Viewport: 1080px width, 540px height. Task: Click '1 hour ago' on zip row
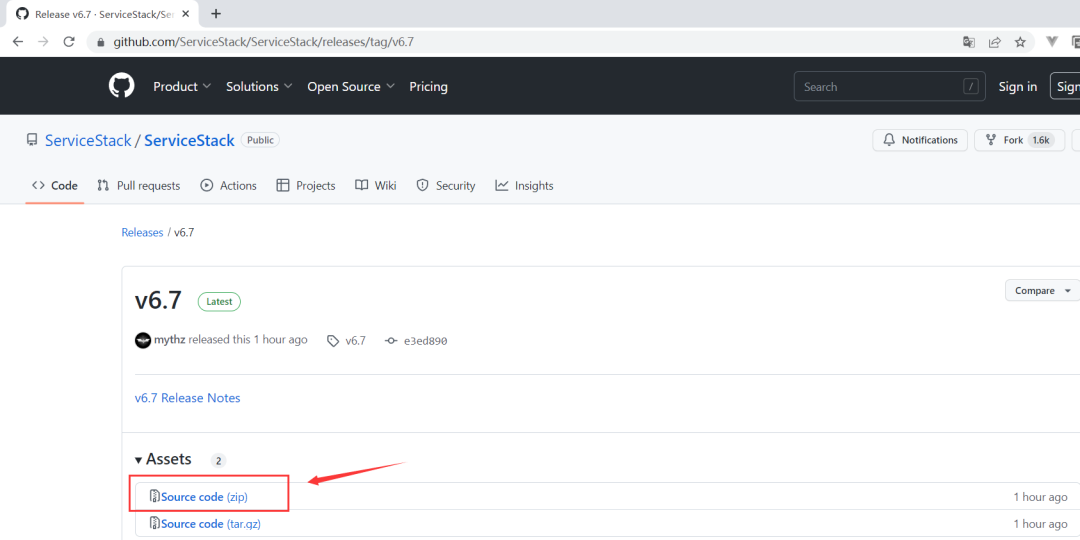coord(1040,497)
